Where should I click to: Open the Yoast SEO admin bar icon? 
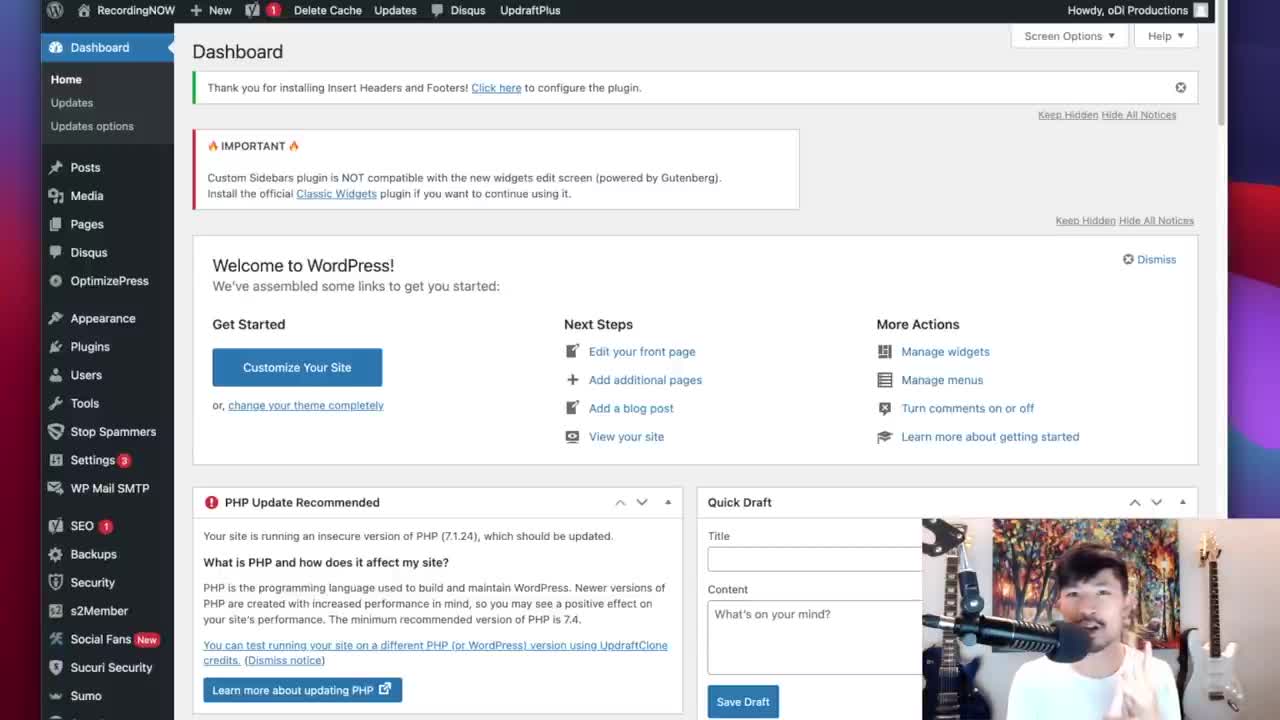[x=253, y=10]
